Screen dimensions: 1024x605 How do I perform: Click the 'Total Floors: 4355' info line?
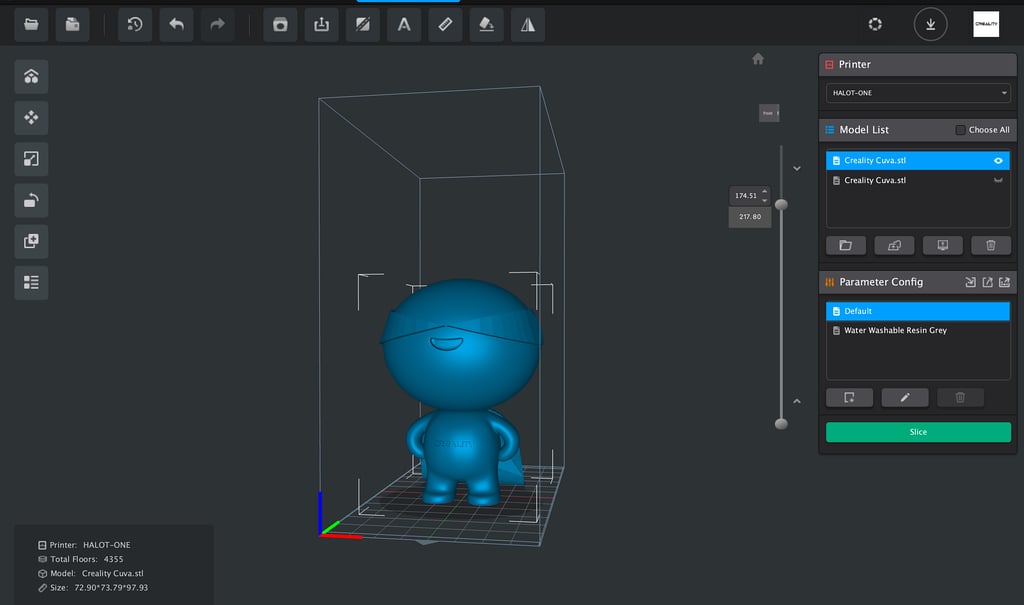80,559
